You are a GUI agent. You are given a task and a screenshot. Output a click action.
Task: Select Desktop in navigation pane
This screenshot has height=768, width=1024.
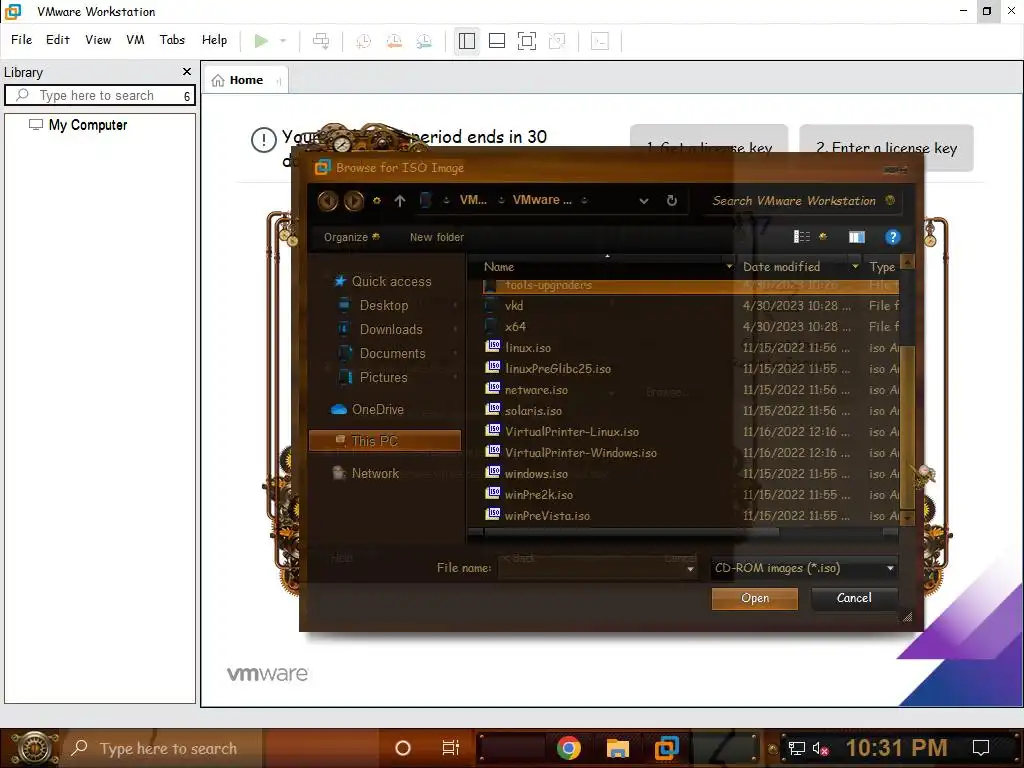[x=374, y=305]
